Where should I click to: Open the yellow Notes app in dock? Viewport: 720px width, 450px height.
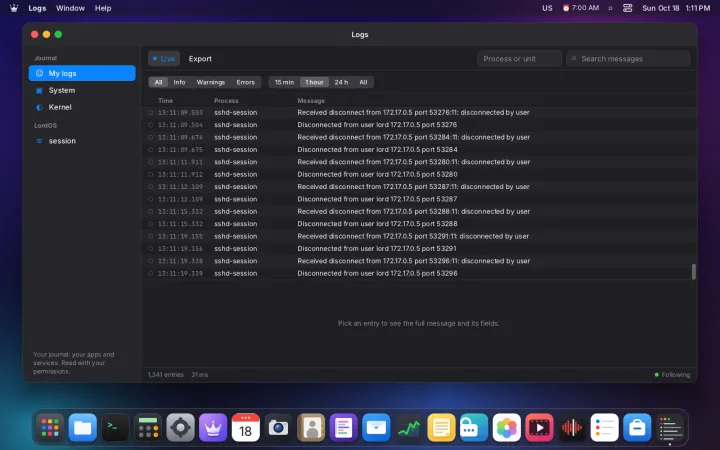[441, 428]
